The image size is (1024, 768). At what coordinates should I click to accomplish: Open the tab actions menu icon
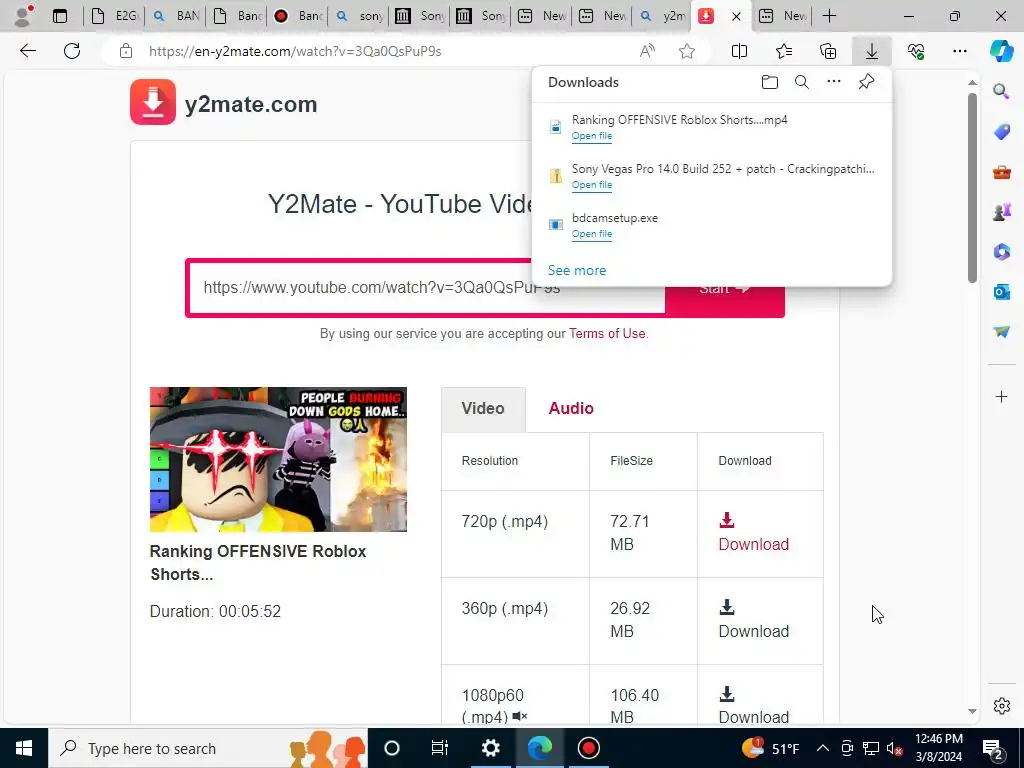60,16
